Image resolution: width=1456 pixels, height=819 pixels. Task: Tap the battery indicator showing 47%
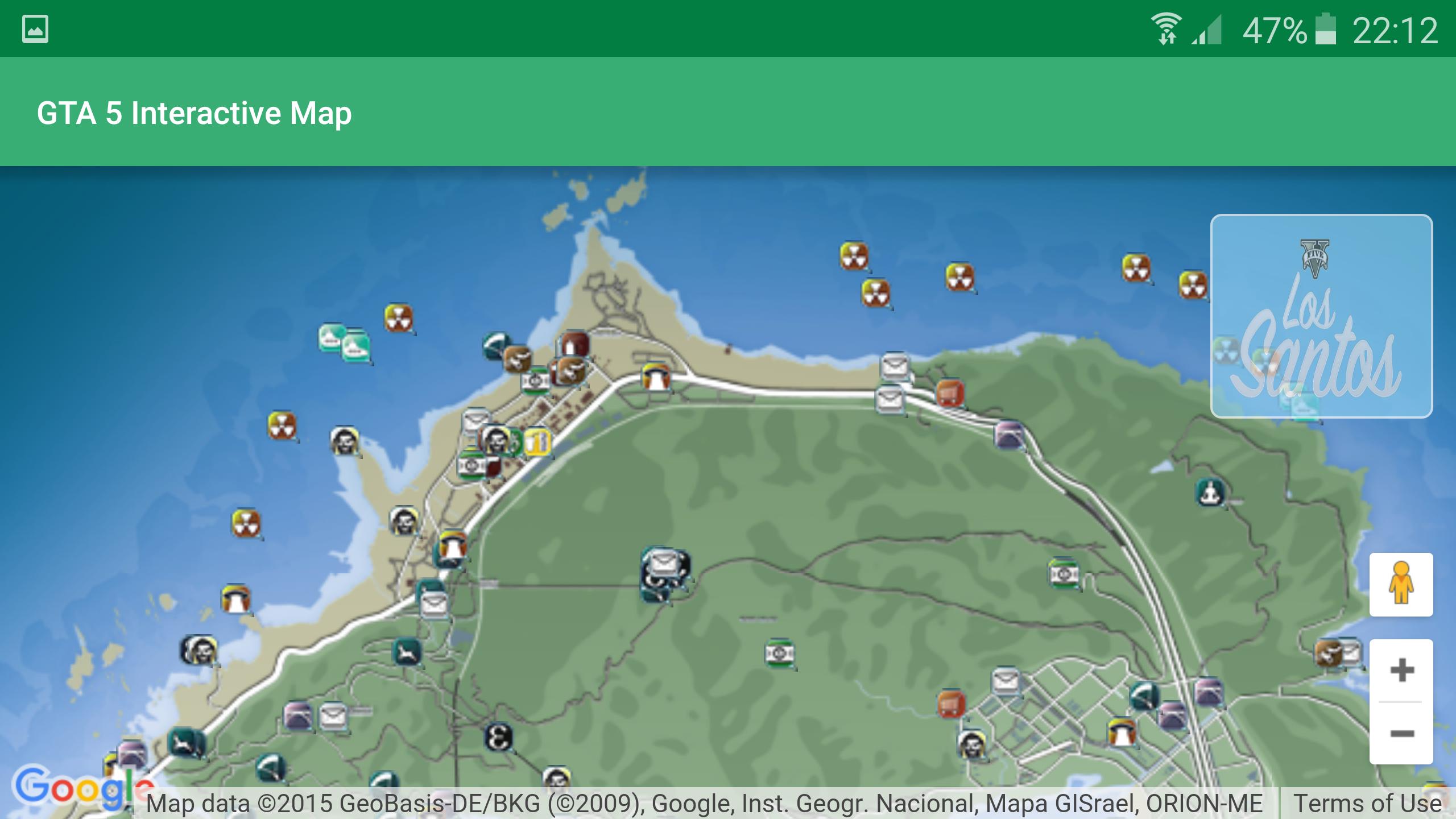click(1289, 30)
